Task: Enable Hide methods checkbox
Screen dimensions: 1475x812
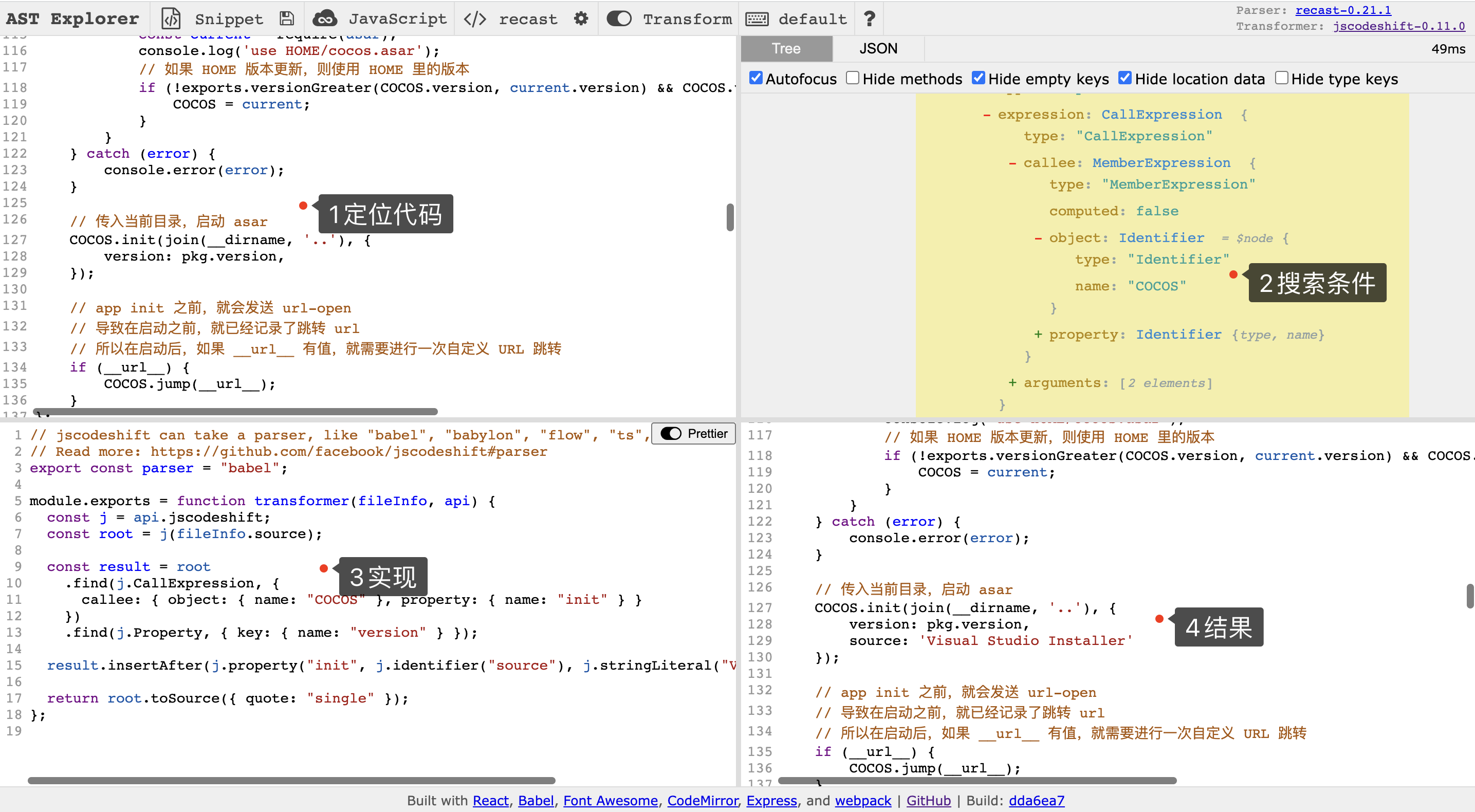Action: 853,78
